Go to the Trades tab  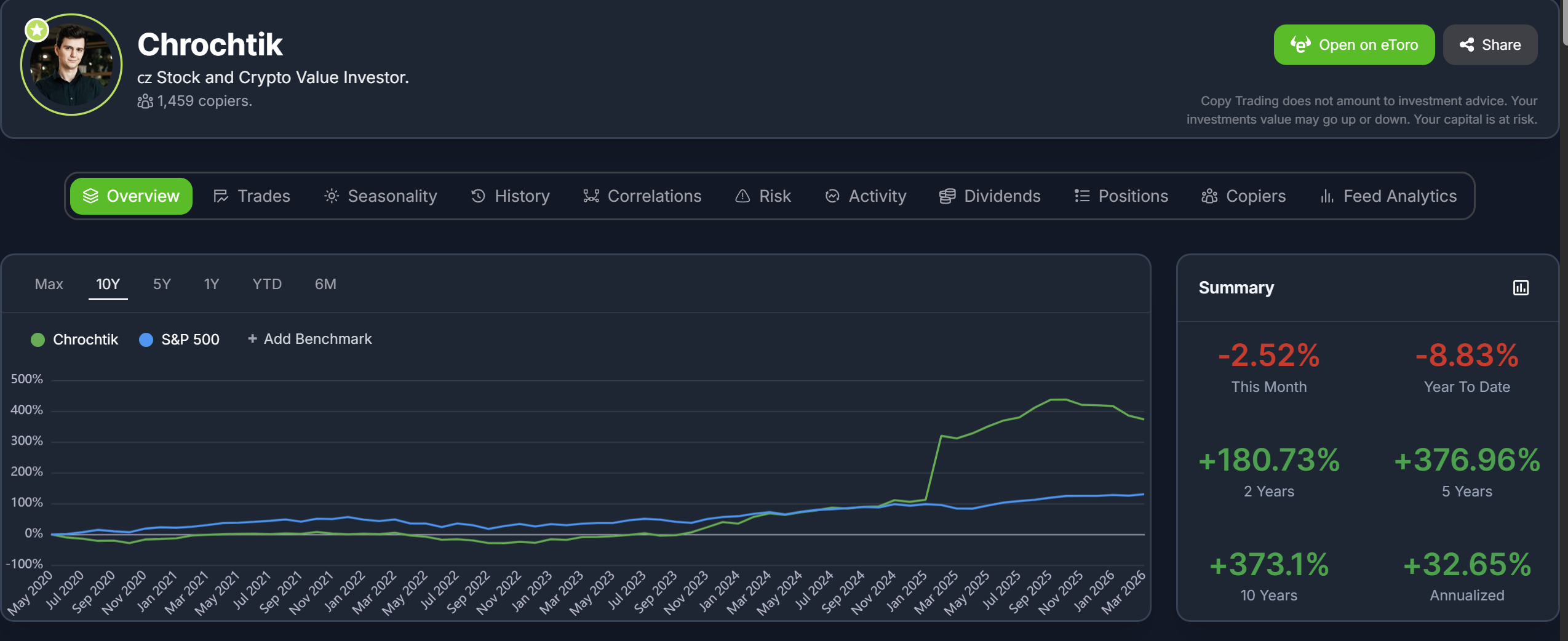point(252,196)
